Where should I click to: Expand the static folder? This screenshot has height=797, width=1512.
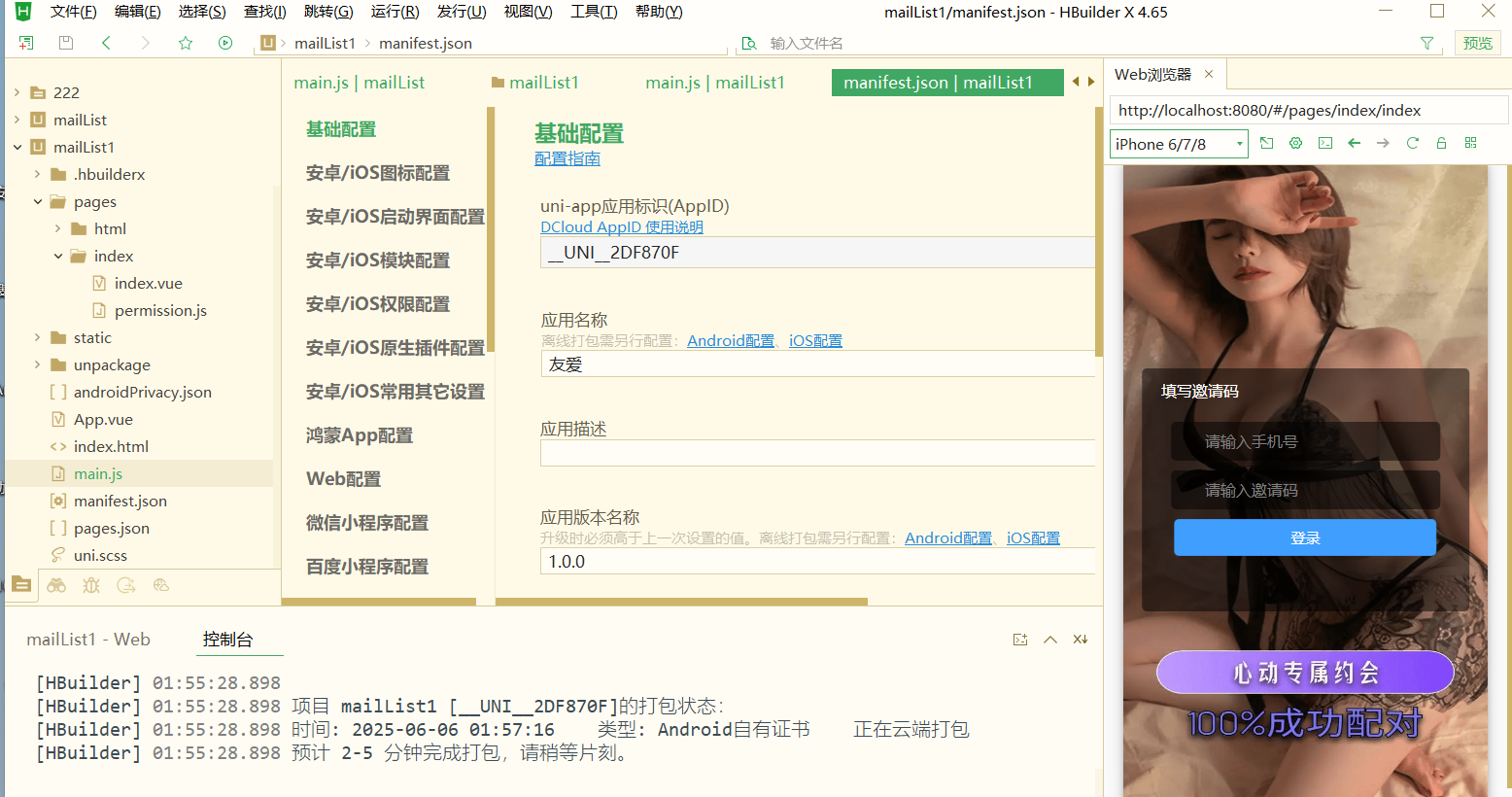38,337
